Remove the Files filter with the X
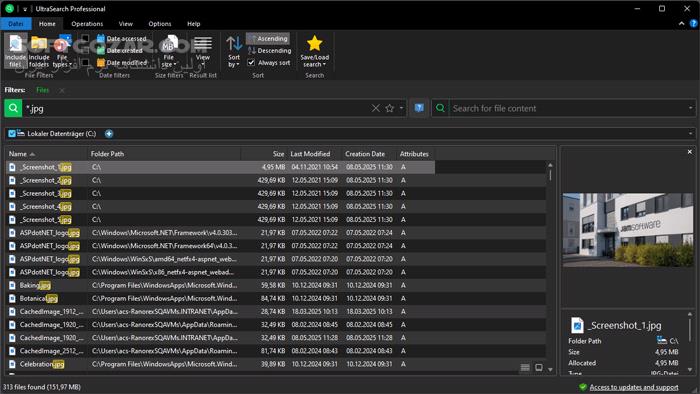 (x=62, y=90)
